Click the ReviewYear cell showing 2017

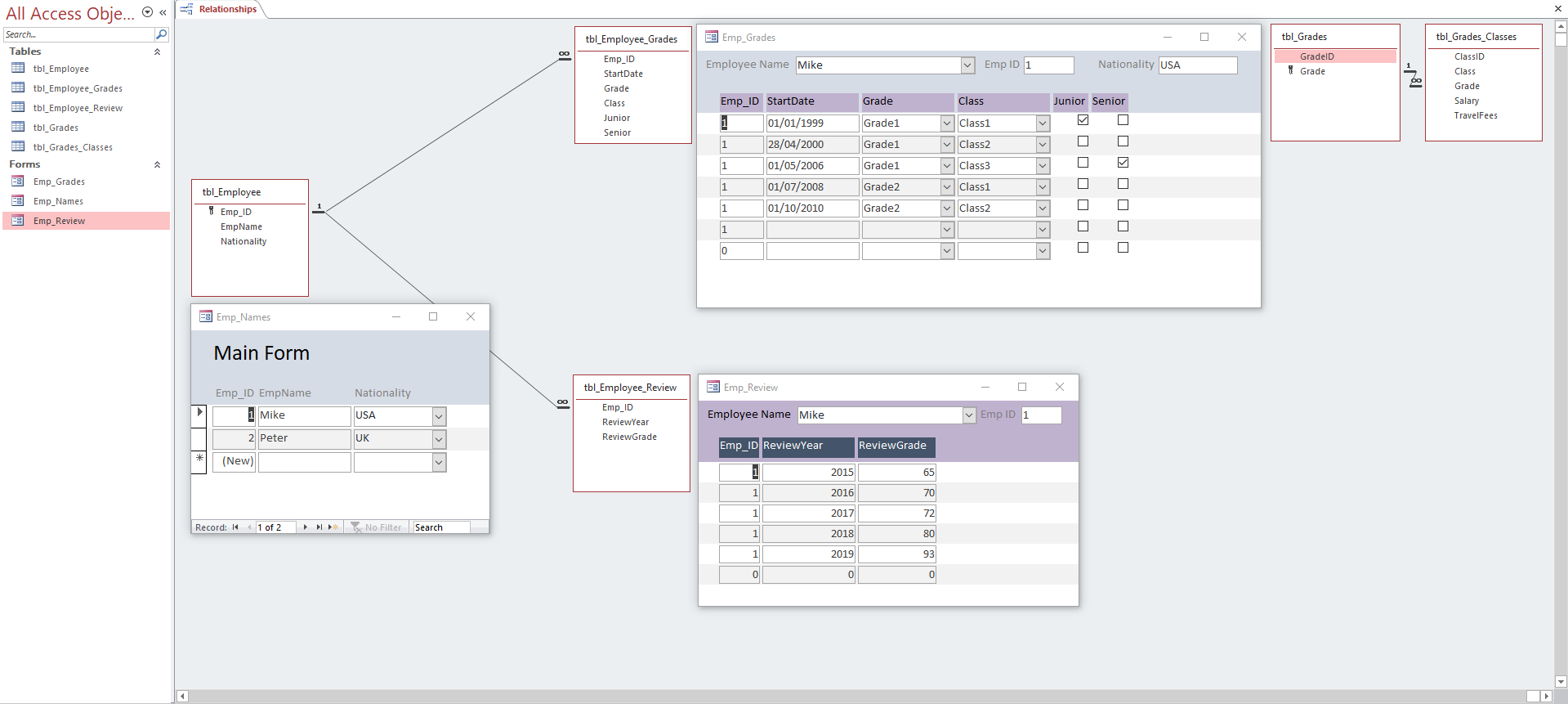coord(808,513)
